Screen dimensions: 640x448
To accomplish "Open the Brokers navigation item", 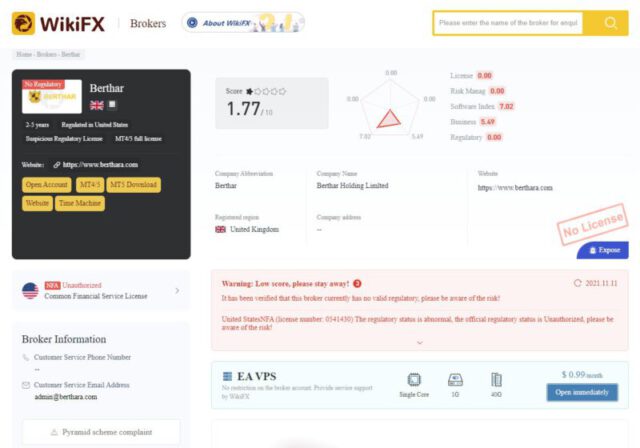I will [148, 23].
